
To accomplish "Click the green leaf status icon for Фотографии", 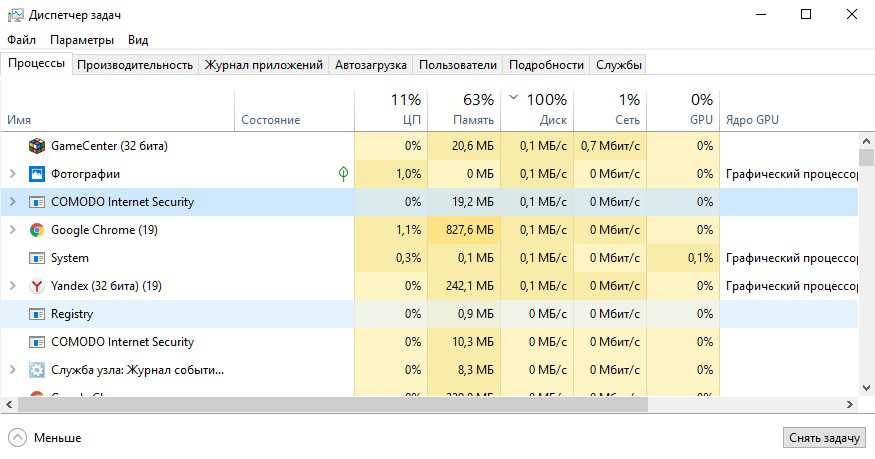I will [343, 174].
